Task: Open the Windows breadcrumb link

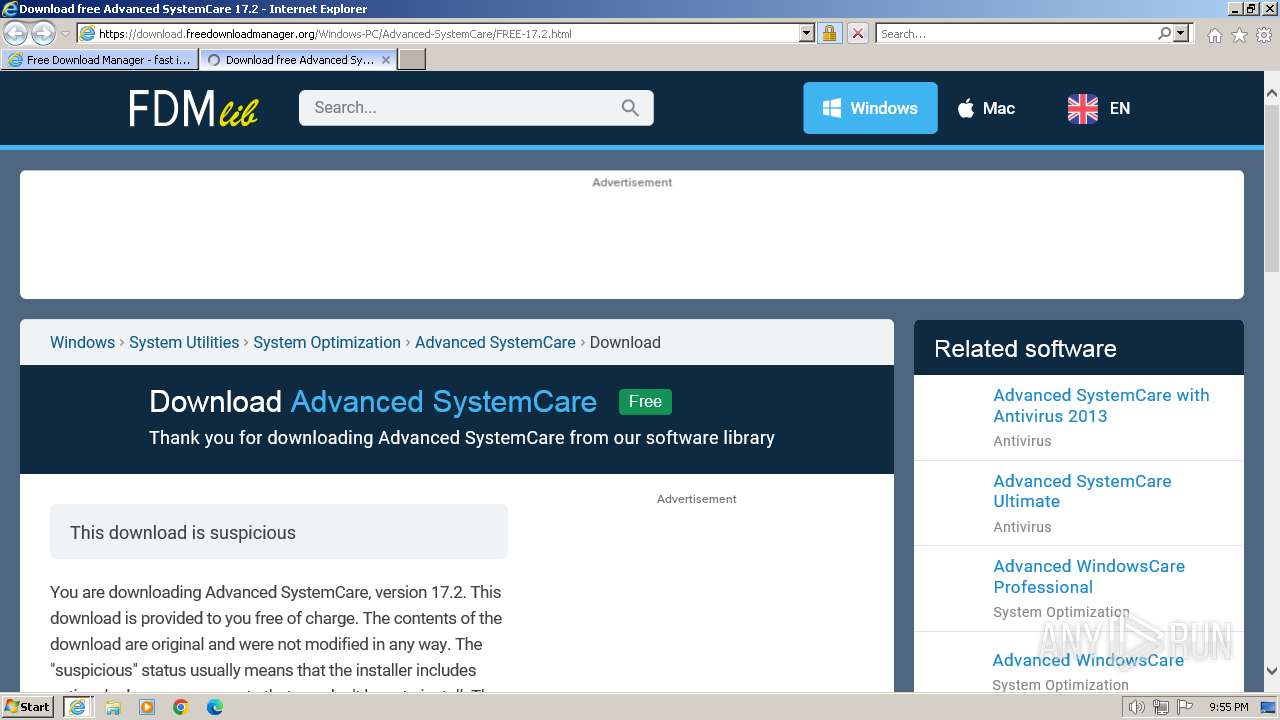Action: pos(82,342)
